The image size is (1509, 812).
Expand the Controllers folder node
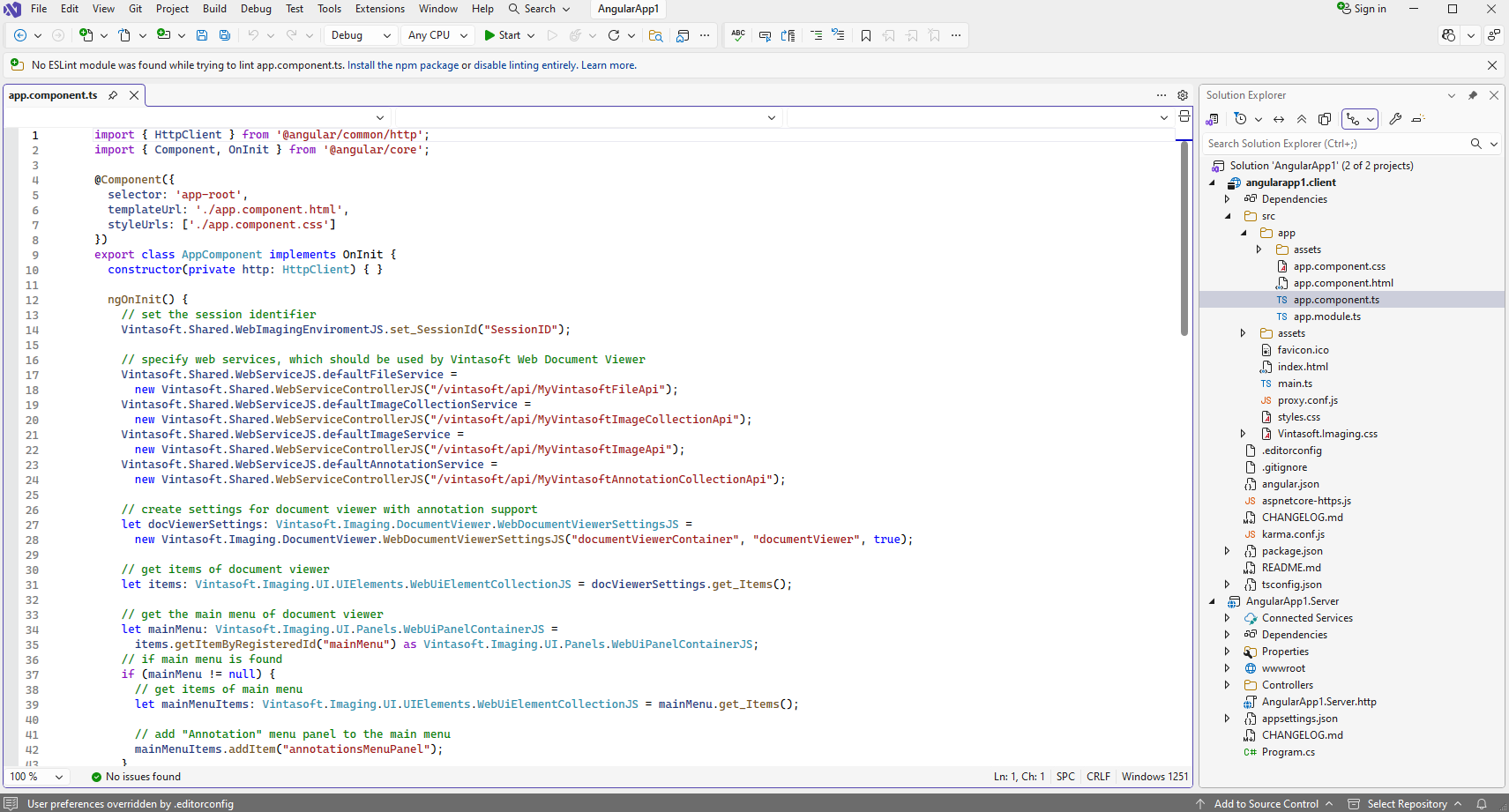(1227, 685)
